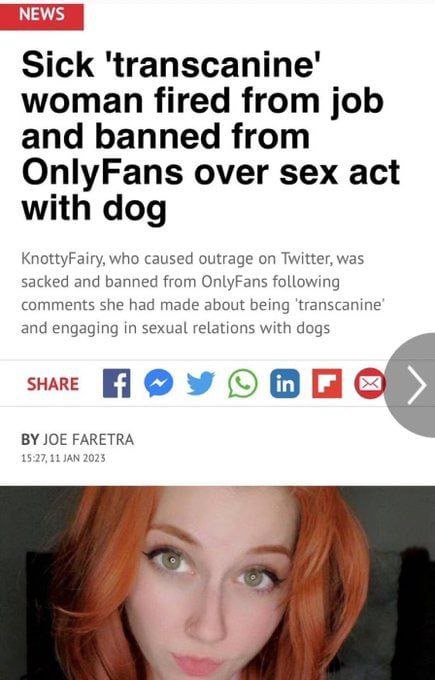Open the article's main photo
Image resolution: width=435 pixels, height=680 pixels.
tap(217, 583)
